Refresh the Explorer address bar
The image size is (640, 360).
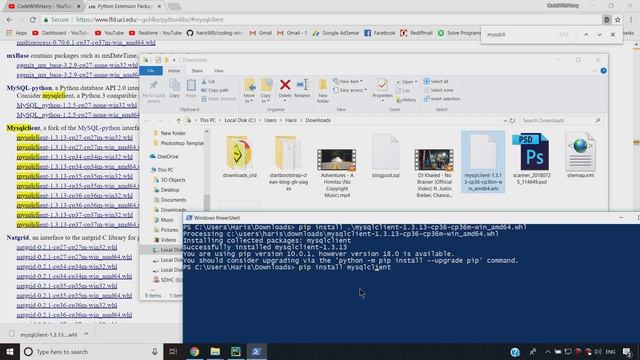tap(513, 120)
